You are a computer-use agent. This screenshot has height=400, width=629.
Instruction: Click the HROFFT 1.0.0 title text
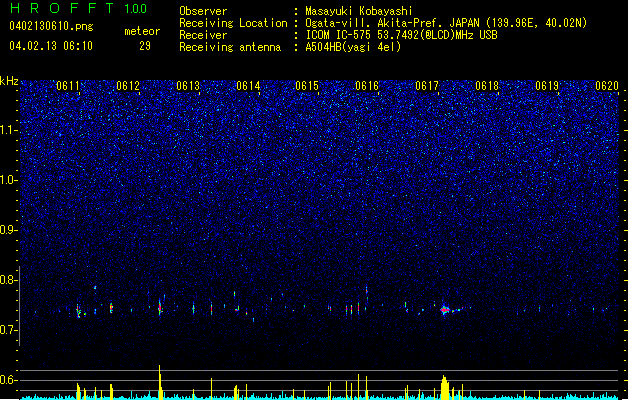point(79,8)
